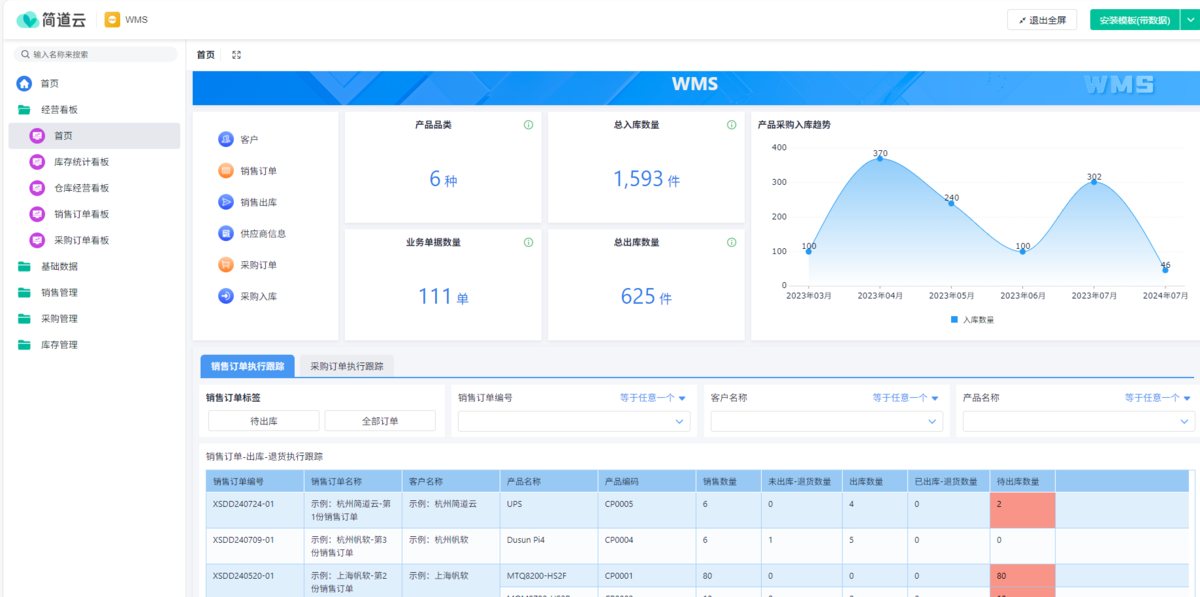Click the 安装模板(带数据) button
The image size is (1200, 597).
[x=1134, y=20]
